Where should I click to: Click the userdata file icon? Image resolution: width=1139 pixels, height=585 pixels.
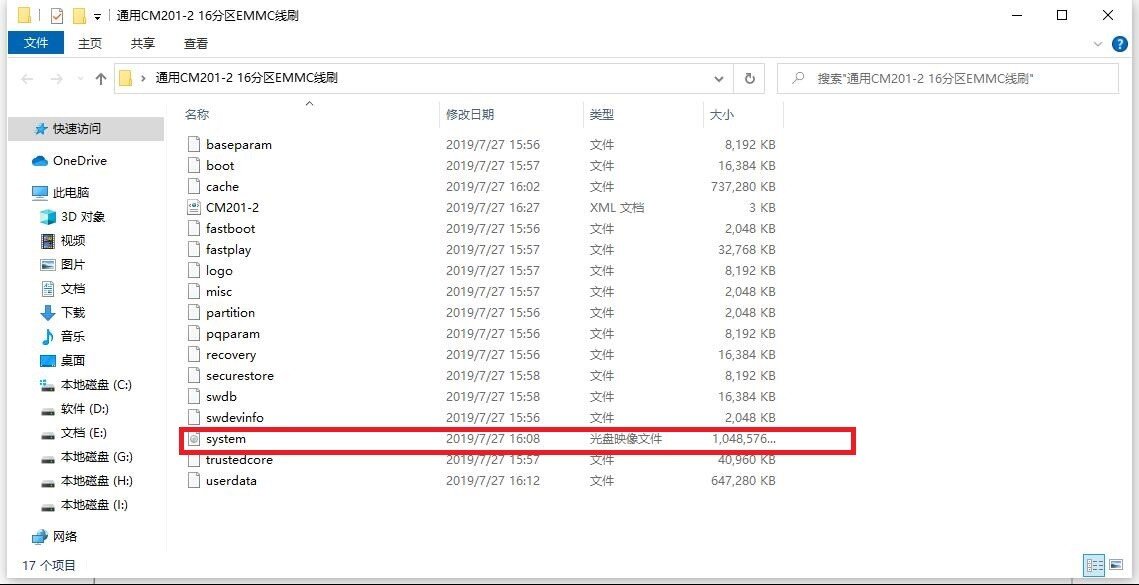coord(193,481)
